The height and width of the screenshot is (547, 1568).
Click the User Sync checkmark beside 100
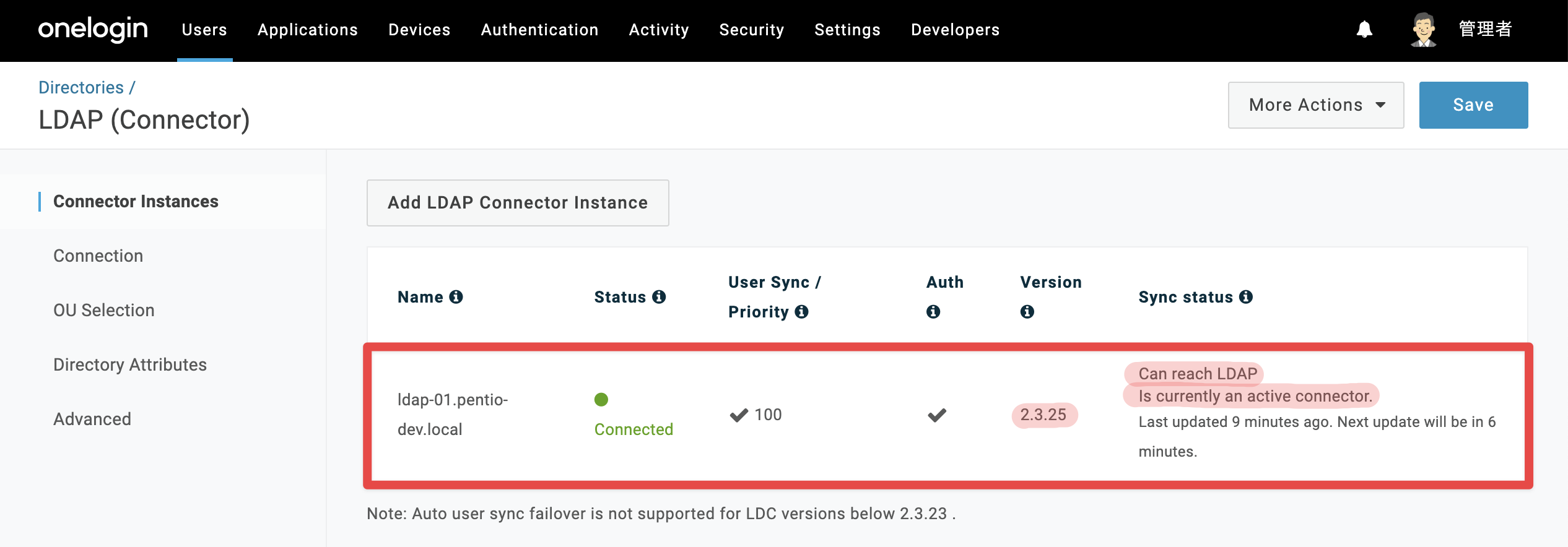[x=739, y=415]
